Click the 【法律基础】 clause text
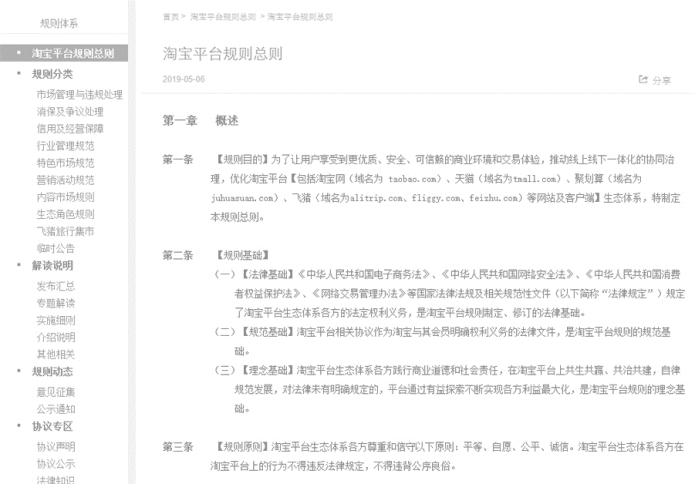695x484 pixels. pyautogui.click(x=268, y=274)
